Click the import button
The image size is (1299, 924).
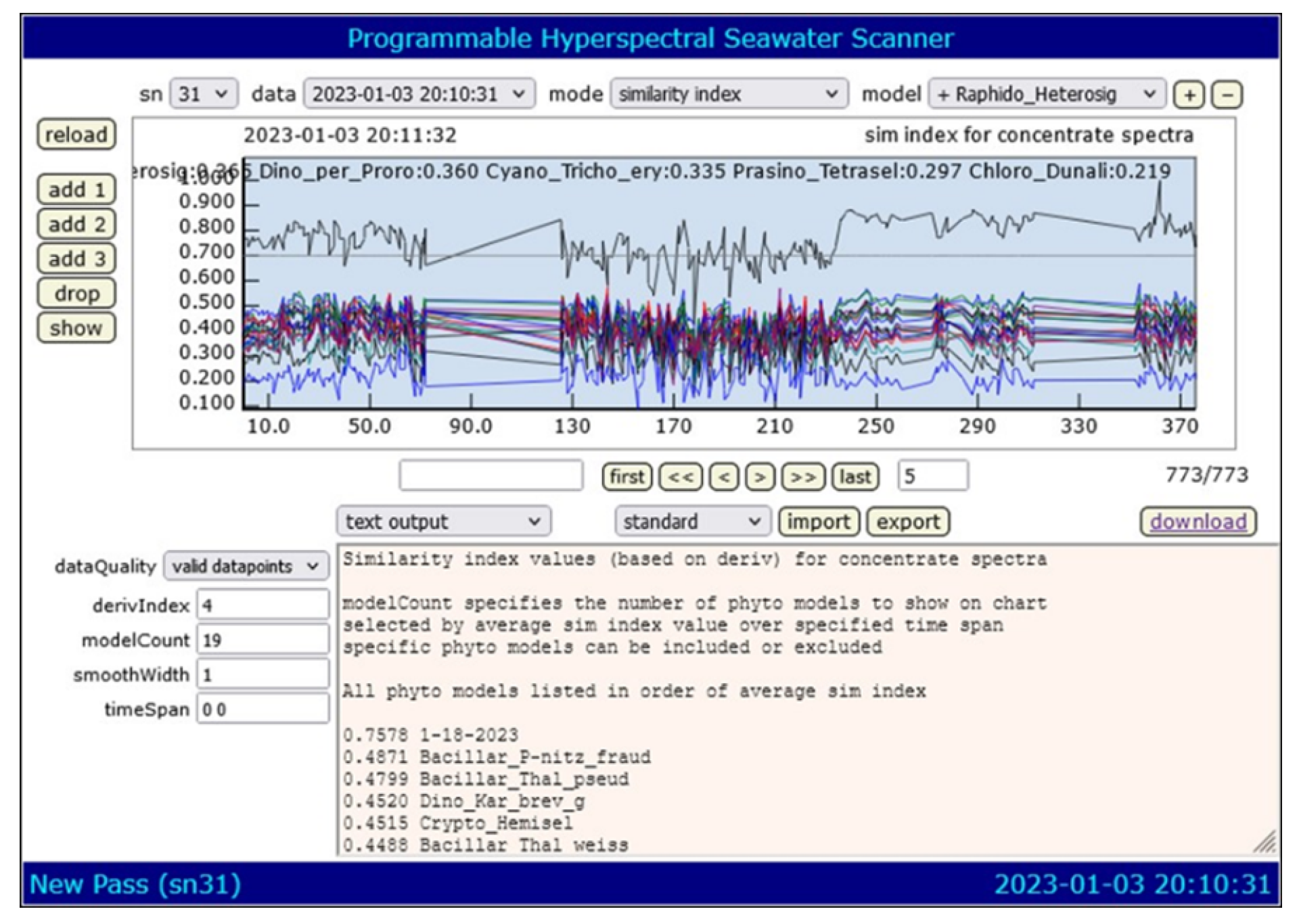point(819,522)
